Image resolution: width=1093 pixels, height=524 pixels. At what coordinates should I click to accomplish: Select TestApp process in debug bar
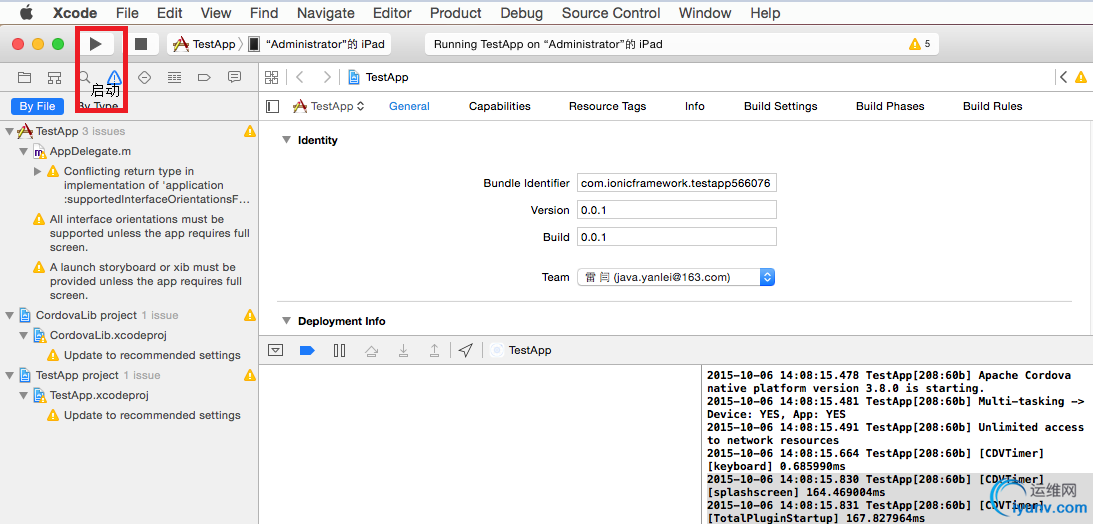click(521, 350)
